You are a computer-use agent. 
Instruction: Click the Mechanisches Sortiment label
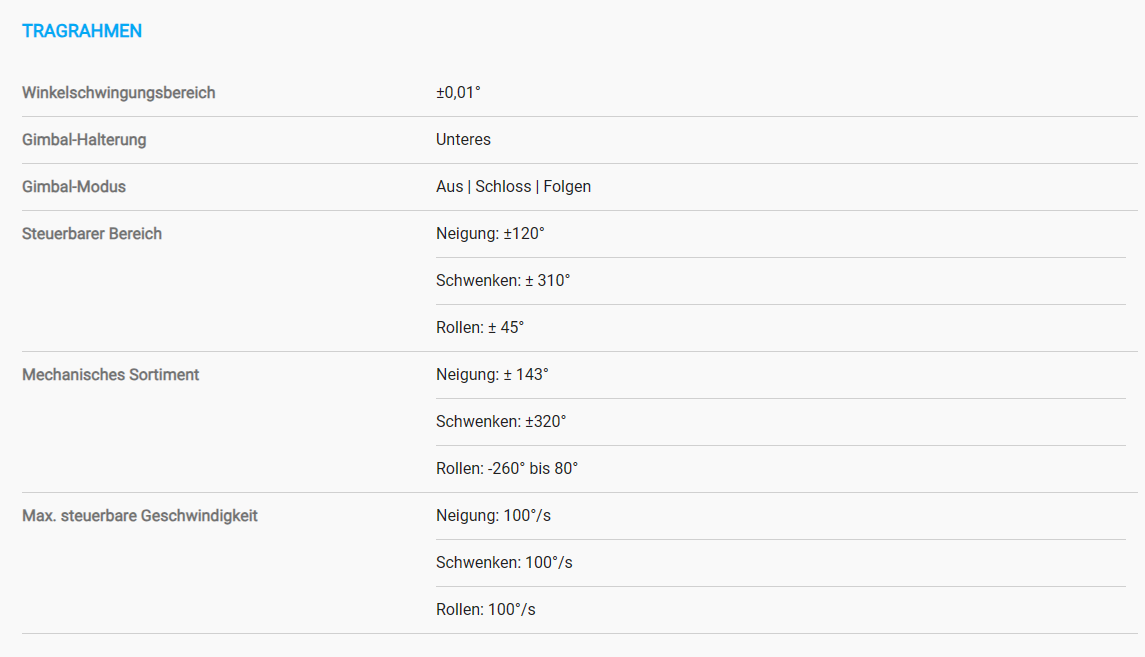[110, 374]
